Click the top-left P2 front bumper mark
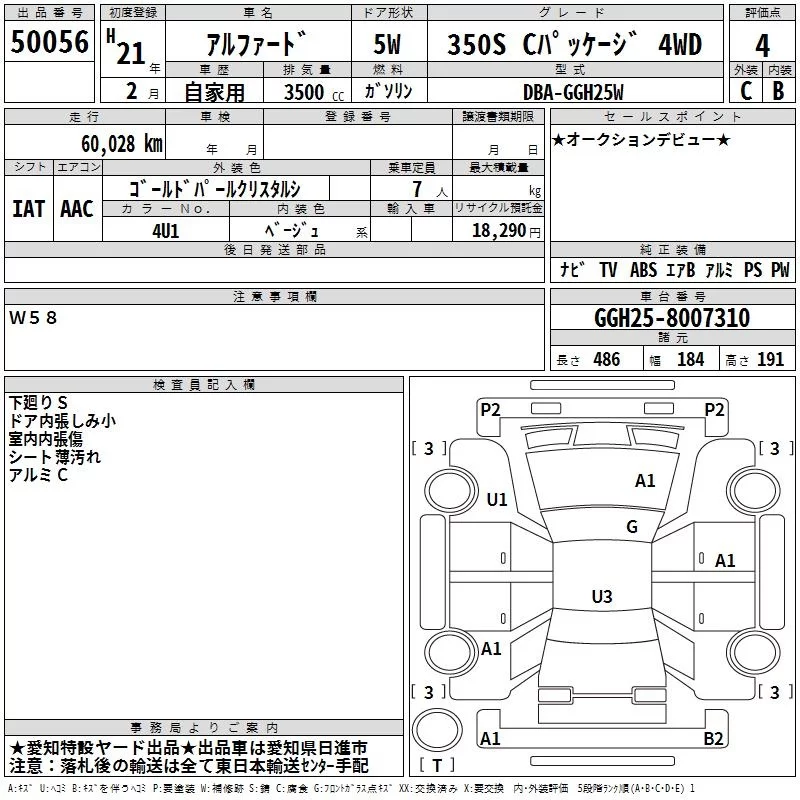Screen dimensions: 800x800 [490, 409]
